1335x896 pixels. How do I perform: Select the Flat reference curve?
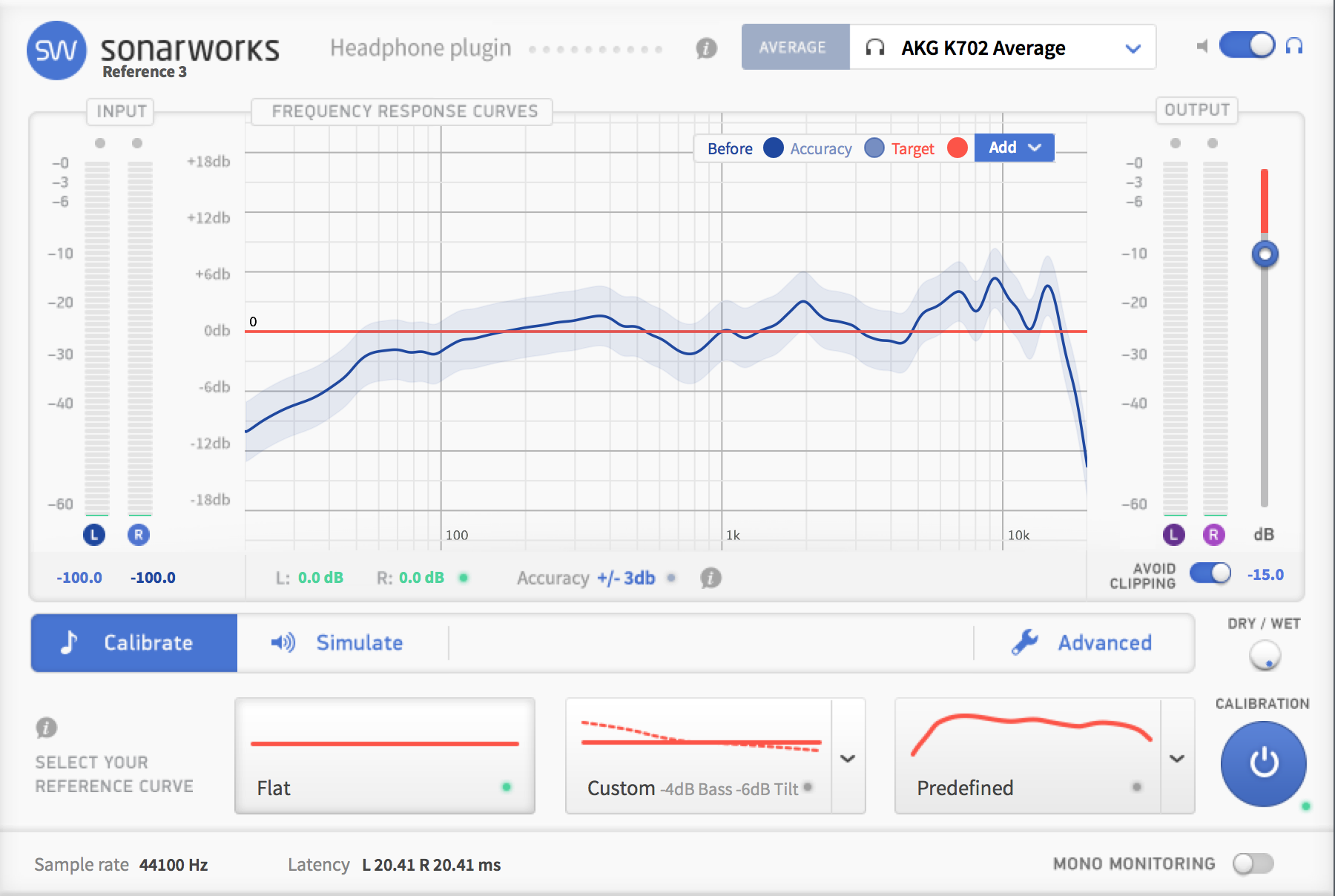tap(385, 756)
